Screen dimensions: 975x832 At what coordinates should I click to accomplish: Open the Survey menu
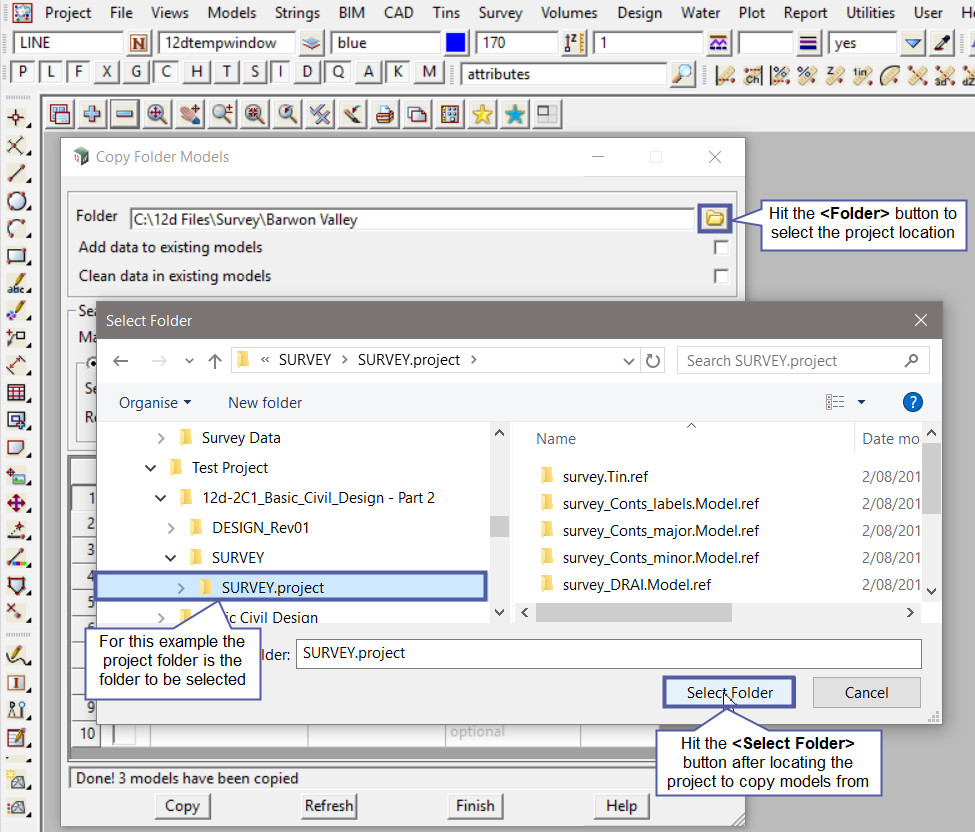500,13
